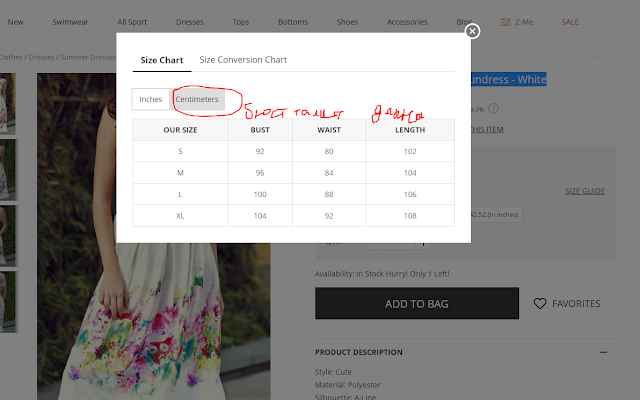
Task: Open the New menu
Action: point(16,22)
